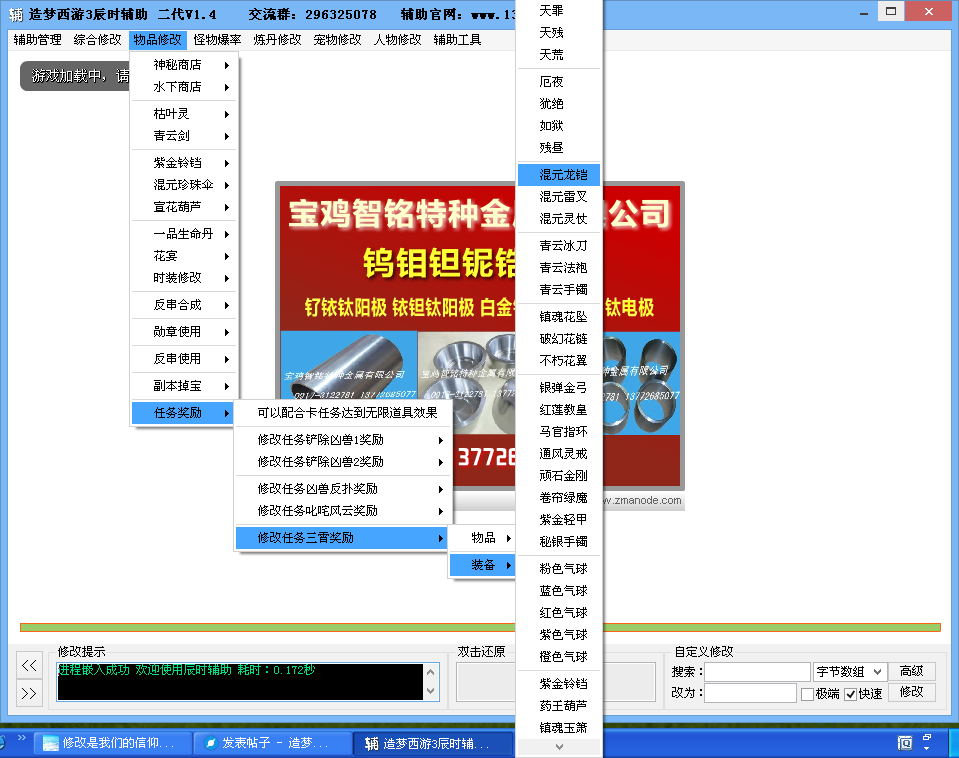Uncheck the 快速 checkbox
The image size is (959, 758).
(851, 694)
